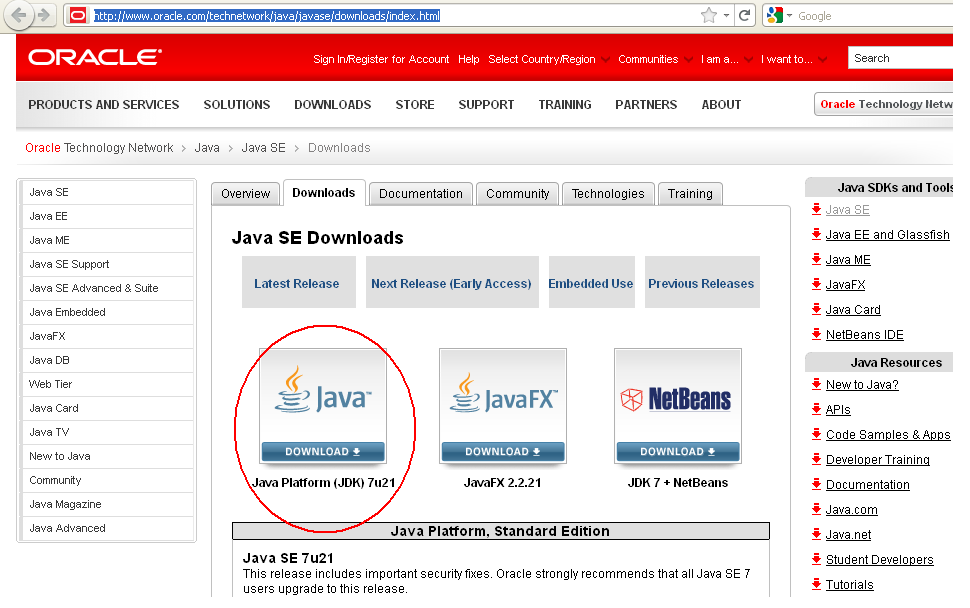
Task: Open the address bar history dropdown arrow
Action: coord(726,15)
